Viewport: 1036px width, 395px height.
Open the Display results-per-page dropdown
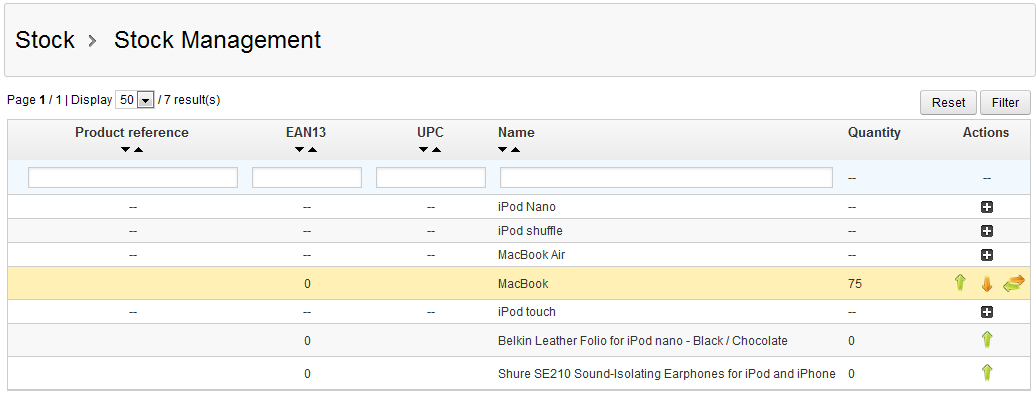pos(135,100)
